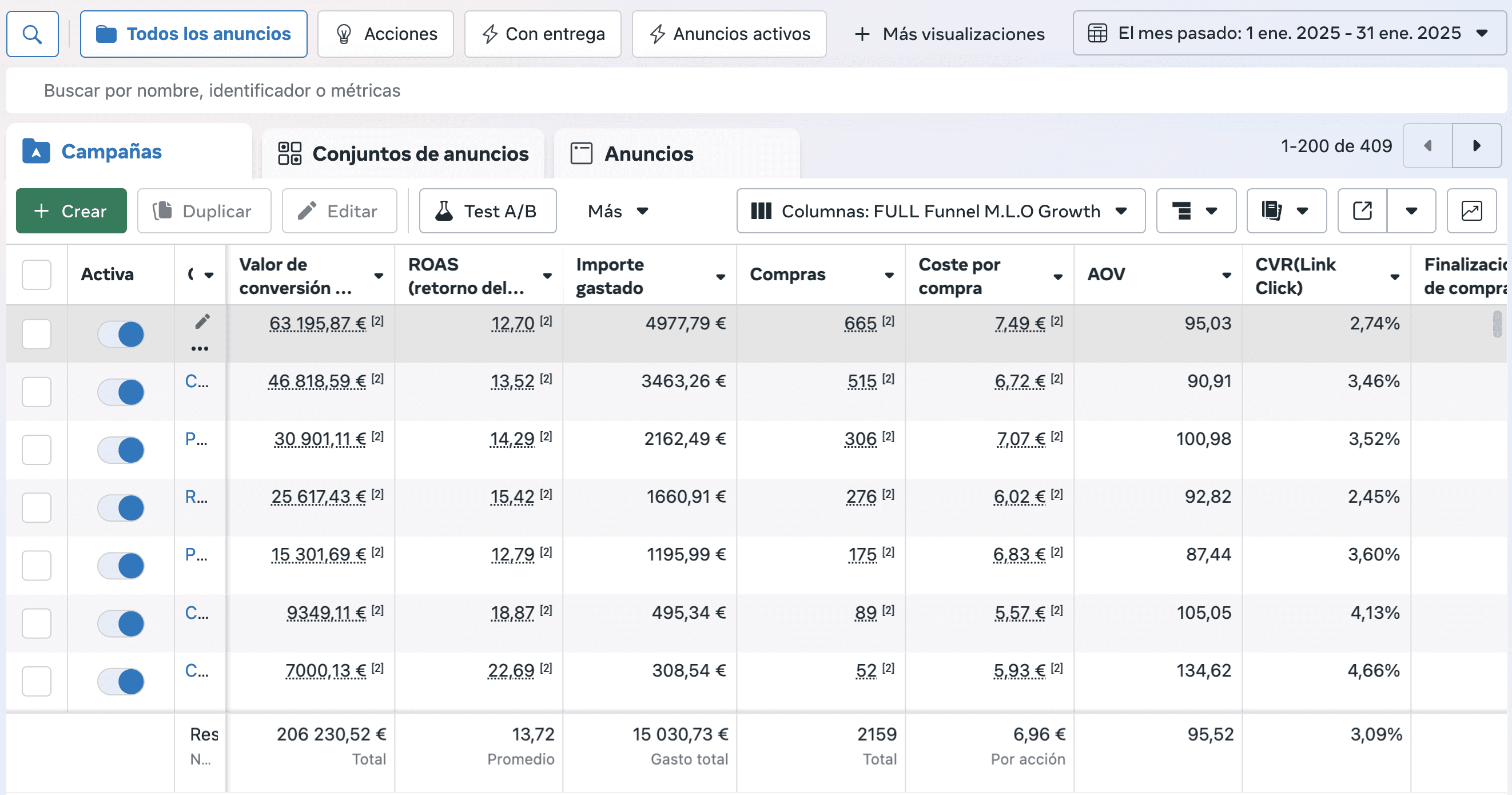The width and height of the screenshot is (1512, 795).
Task: Select checkbox for the 30 901,11 € campaign row
Action: 37,450
